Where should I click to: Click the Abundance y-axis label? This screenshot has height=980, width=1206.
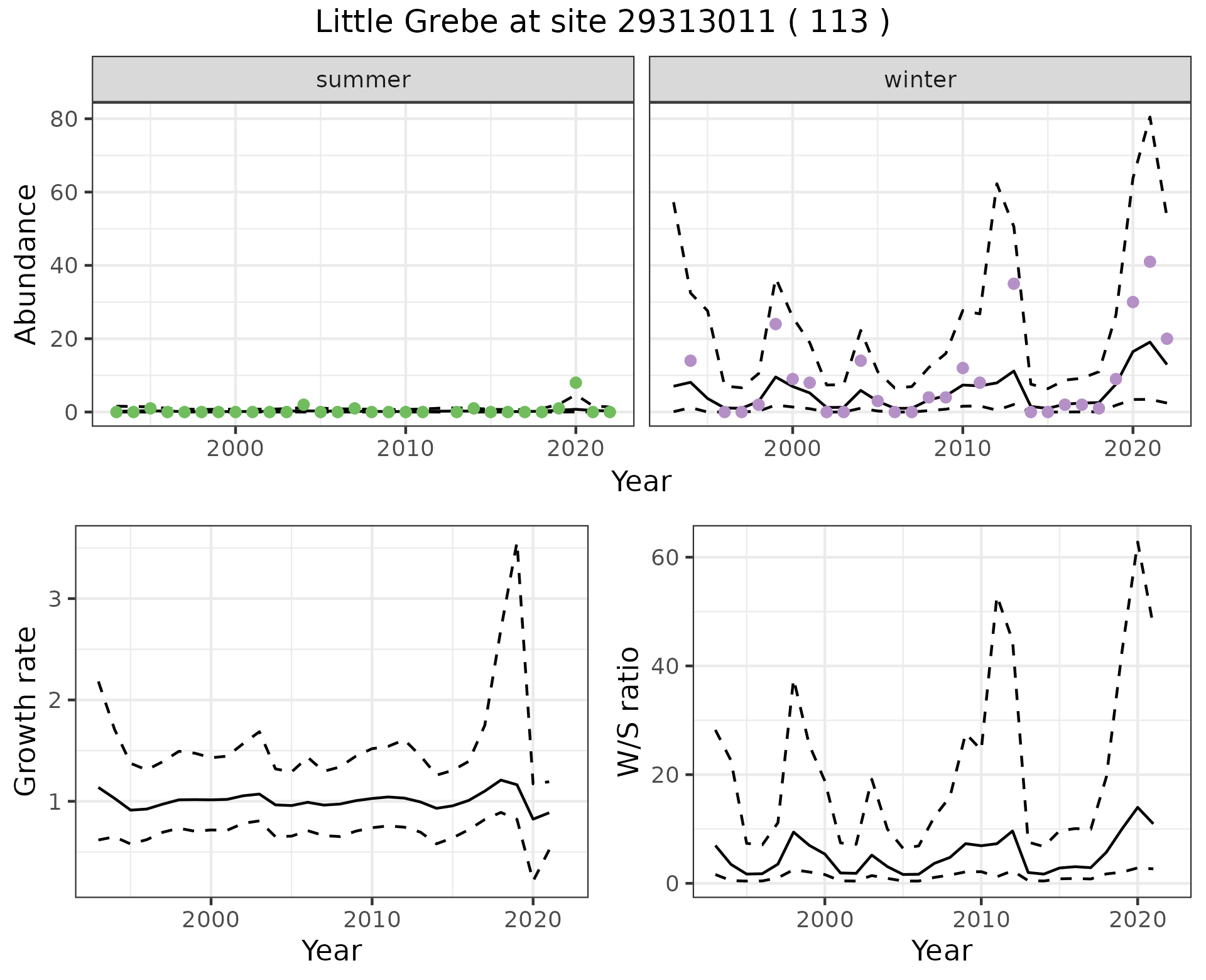point(26,264)
